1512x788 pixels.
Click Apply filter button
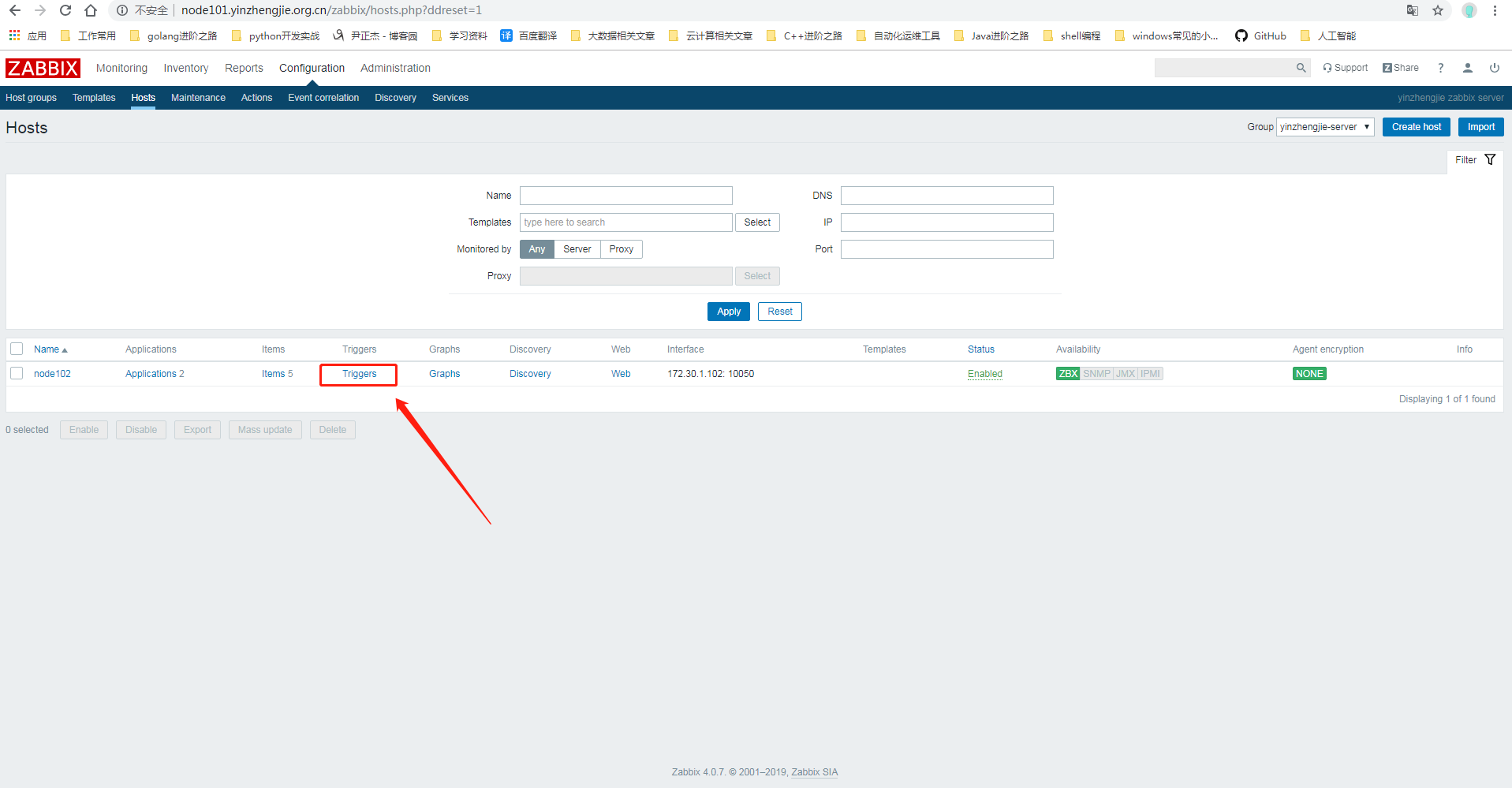point(729,312)
